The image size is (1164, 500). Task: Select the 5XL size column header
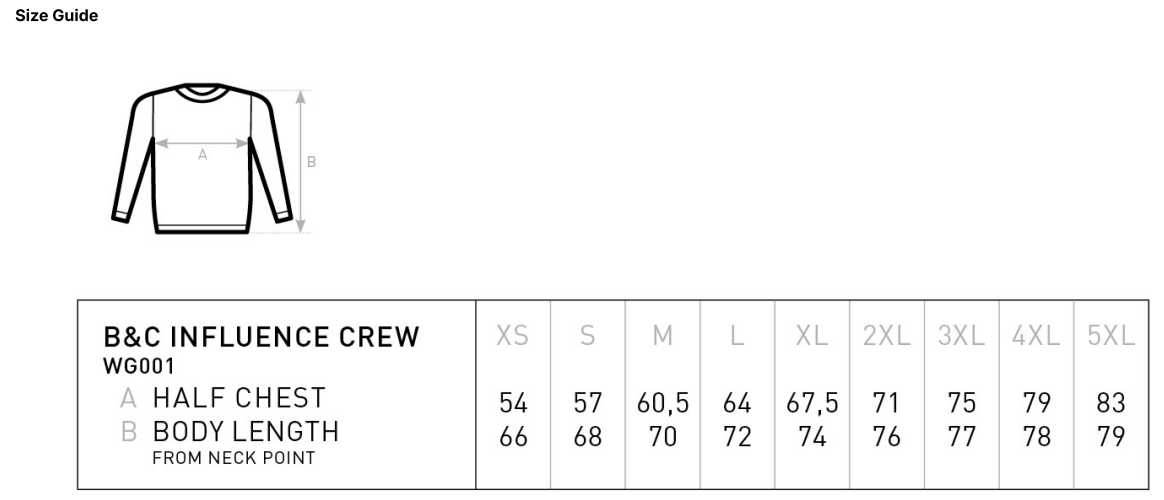click(x=1111, y=336)
